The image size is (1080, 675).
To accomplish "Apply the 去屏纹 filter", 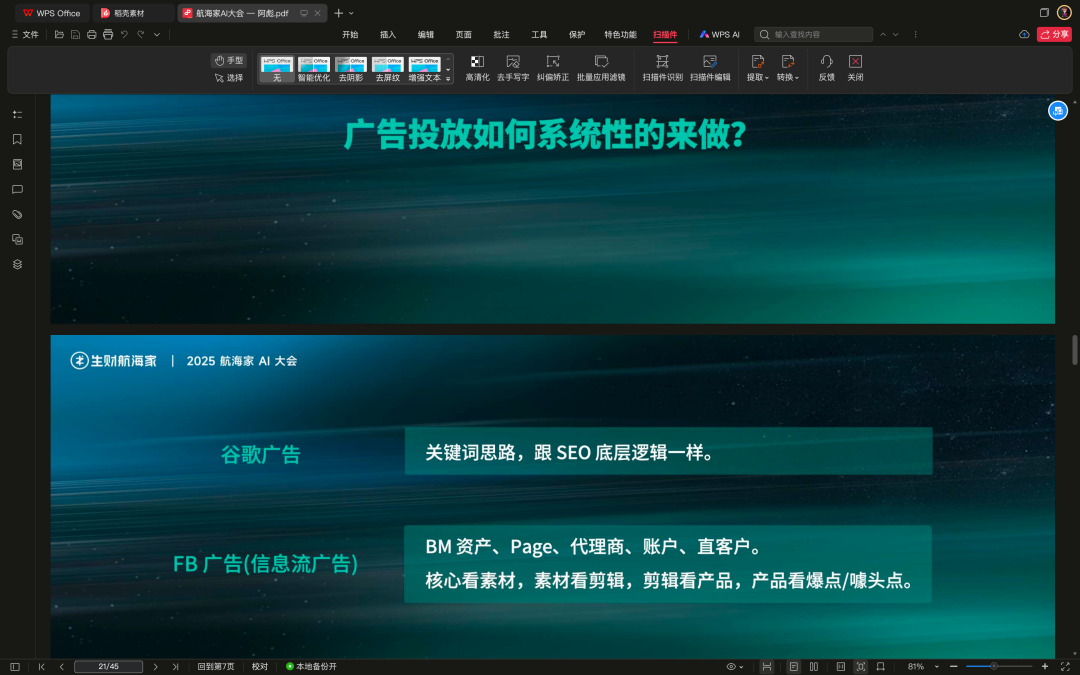I will click(388, 70).
